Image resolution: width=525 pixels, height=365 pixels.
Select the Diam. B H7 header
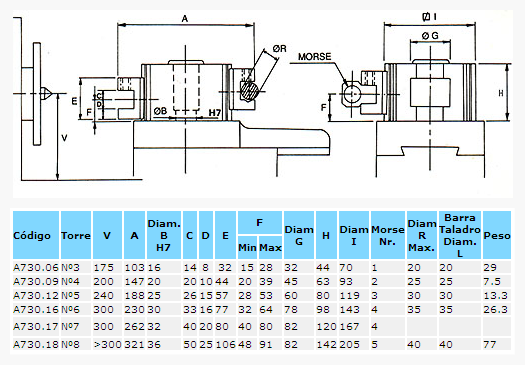pos(164,235)
